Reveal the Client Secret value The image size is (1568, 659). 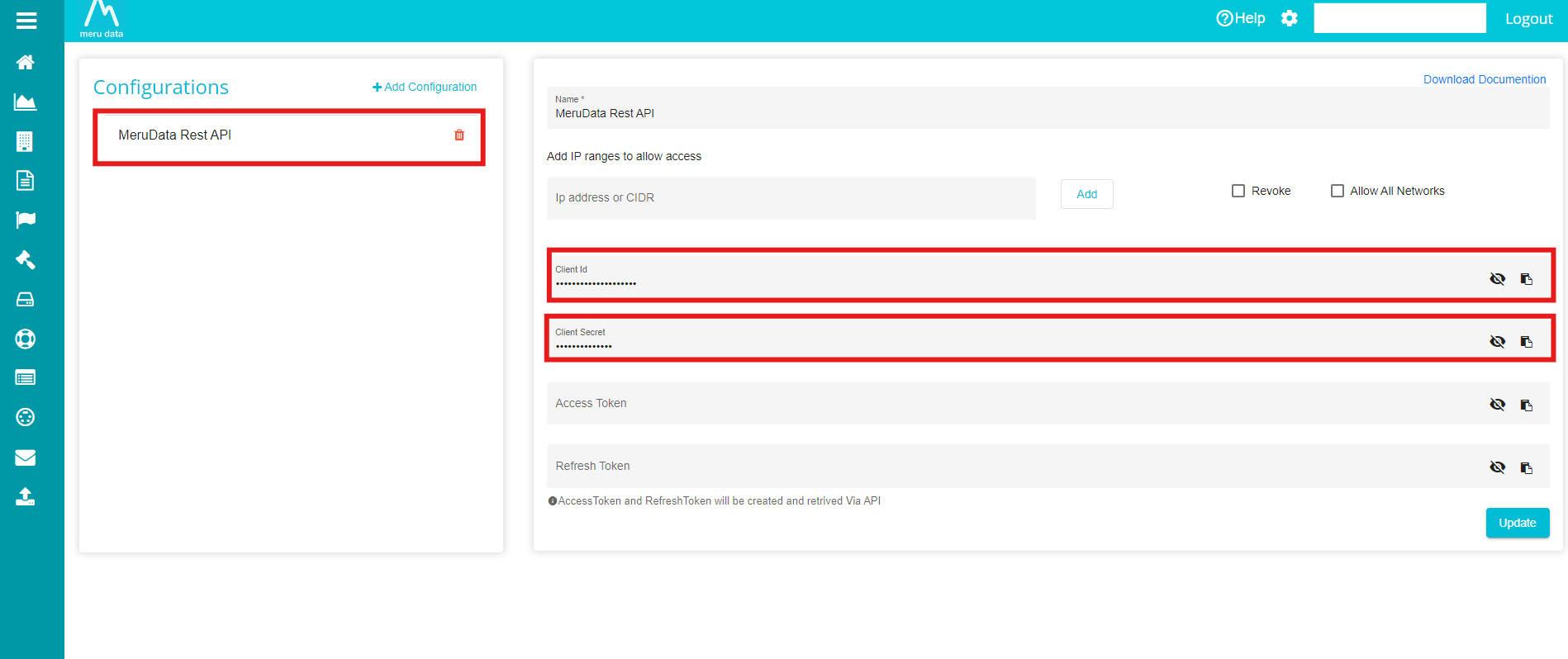tap(1497, 342)
